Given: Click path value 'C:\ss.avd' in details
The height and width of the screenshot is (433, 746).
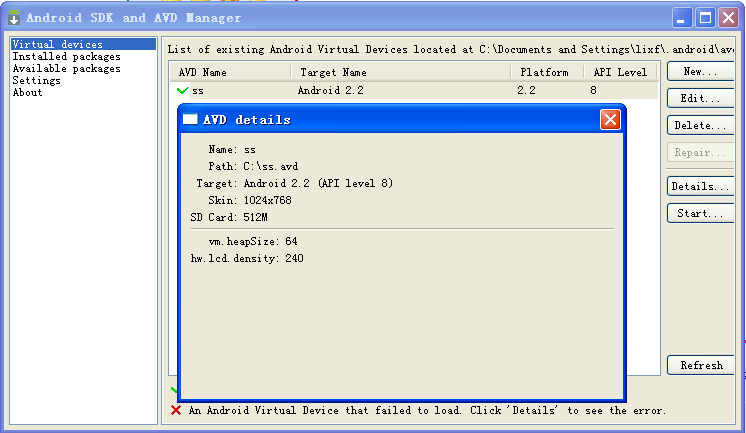Looking at the screenshot, I should 271,167.
